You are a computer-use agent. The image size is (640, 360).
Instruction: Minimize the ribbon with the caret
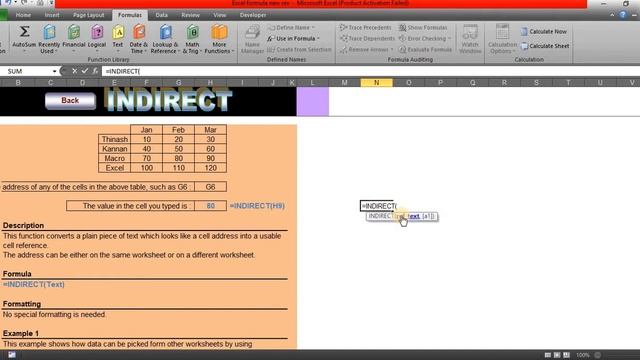[612, 15]
